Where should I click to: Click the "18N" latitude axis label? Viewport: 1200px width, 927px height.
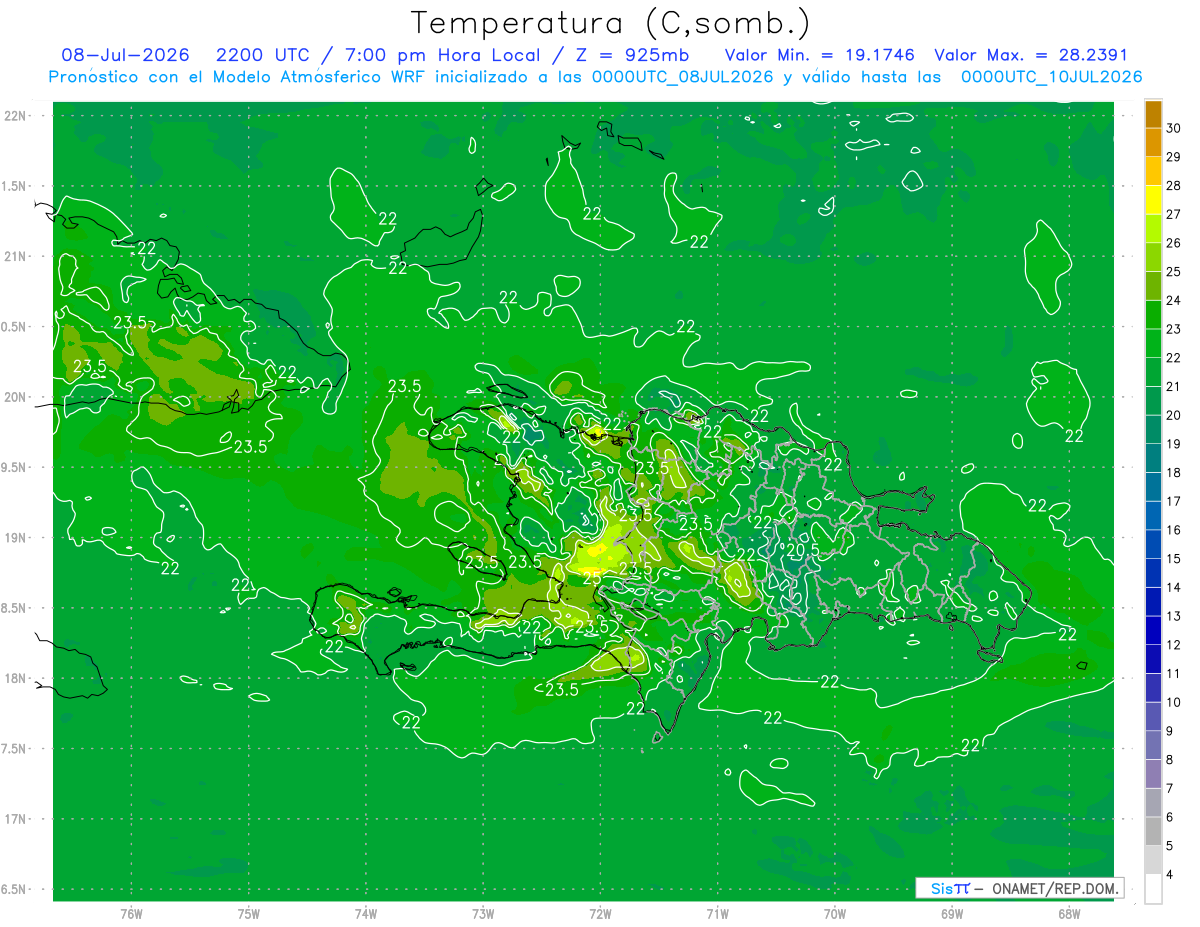click(17, 678)
